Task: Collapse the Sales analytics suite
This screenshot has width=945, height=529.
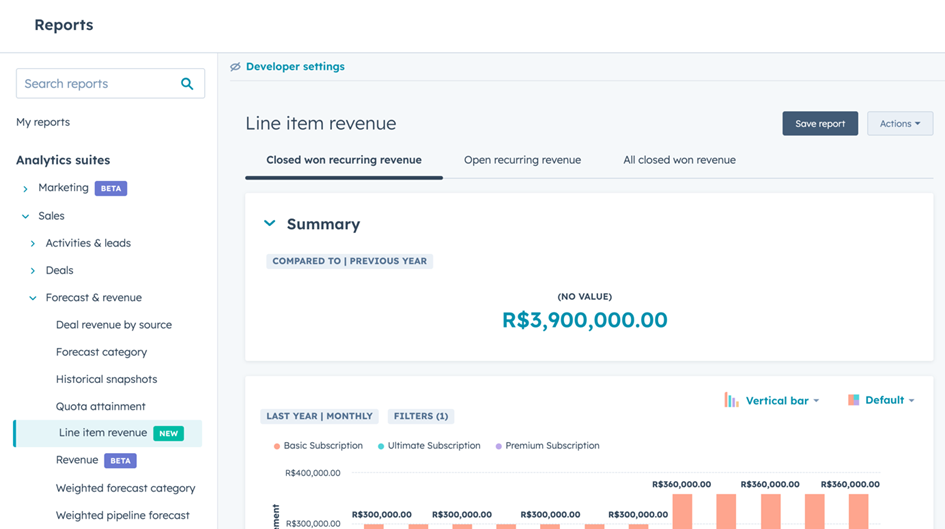Action: coord(25,216)
